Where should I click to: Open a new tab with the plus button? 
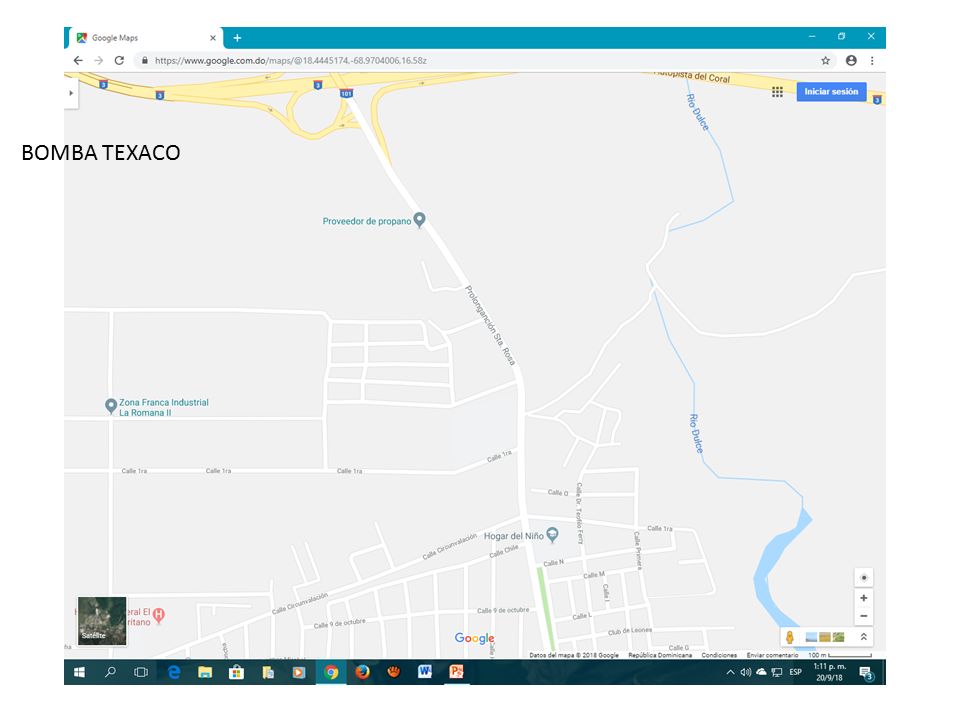tap(237, 38)
